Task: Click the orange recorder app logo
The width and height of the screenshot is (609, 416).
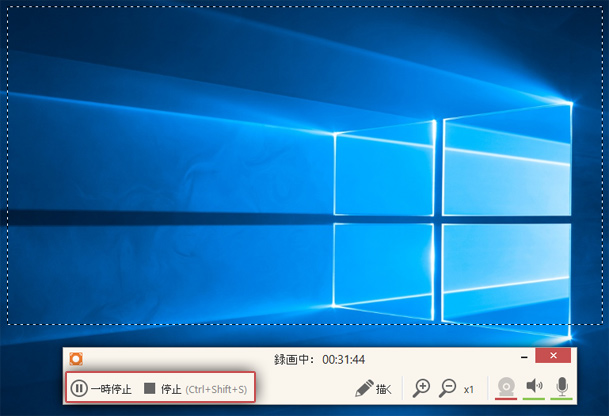Action: tap(76, 359)
